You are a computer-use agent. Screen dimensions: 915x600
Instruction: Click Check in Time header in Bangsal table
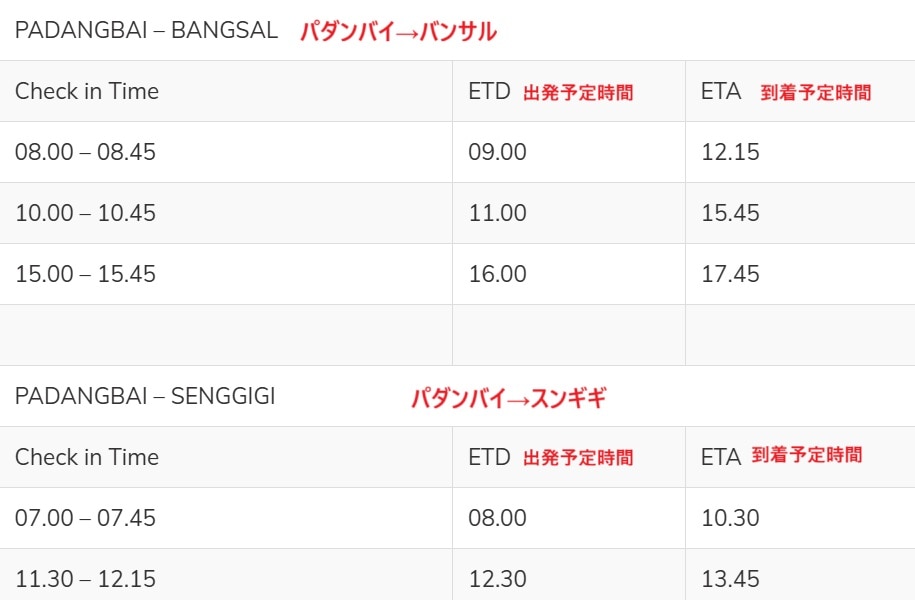click(87, 91)
